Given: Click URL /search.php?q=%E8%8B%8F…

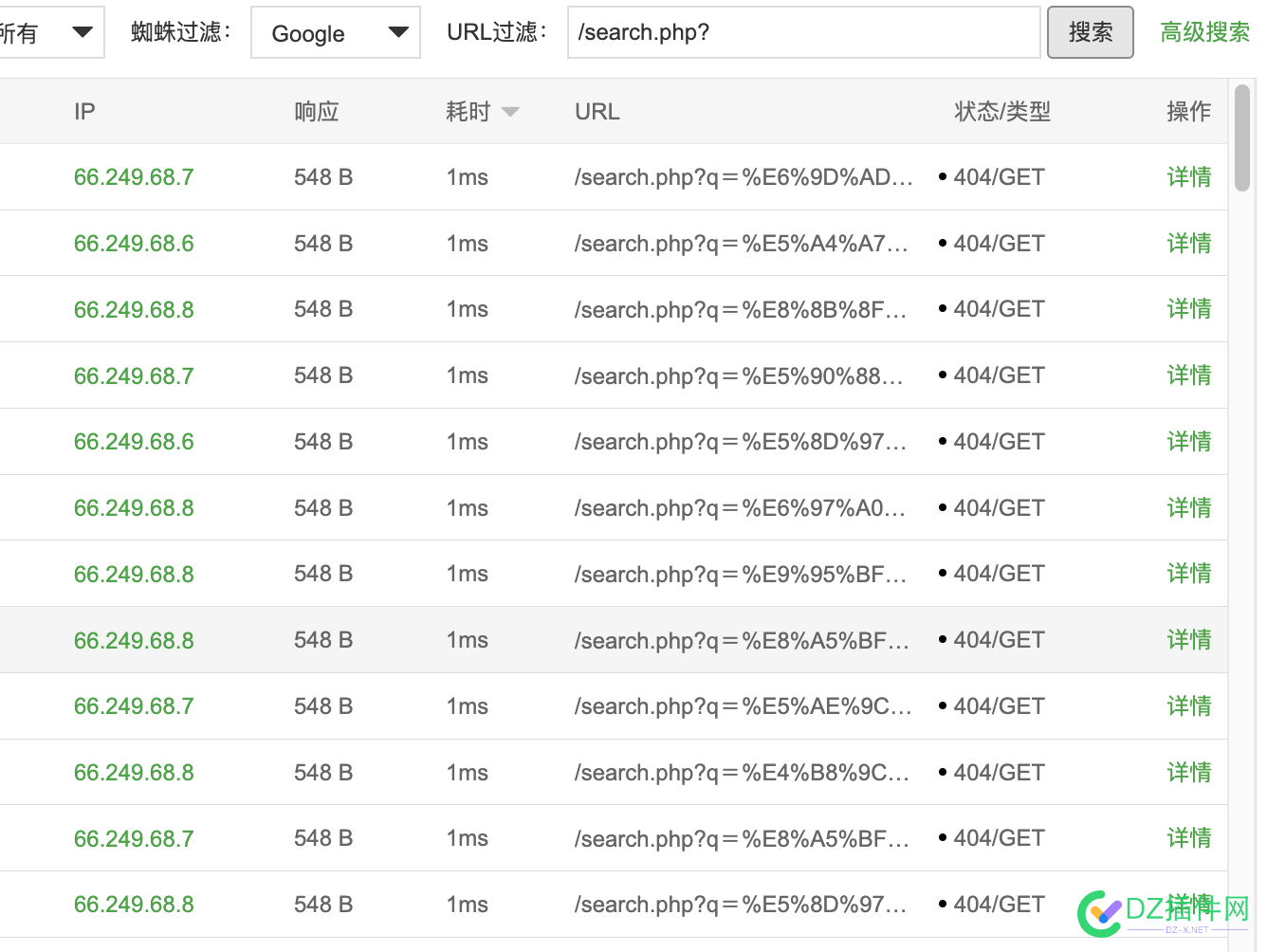Looking at the screenshot, I should tap(741, 310).
